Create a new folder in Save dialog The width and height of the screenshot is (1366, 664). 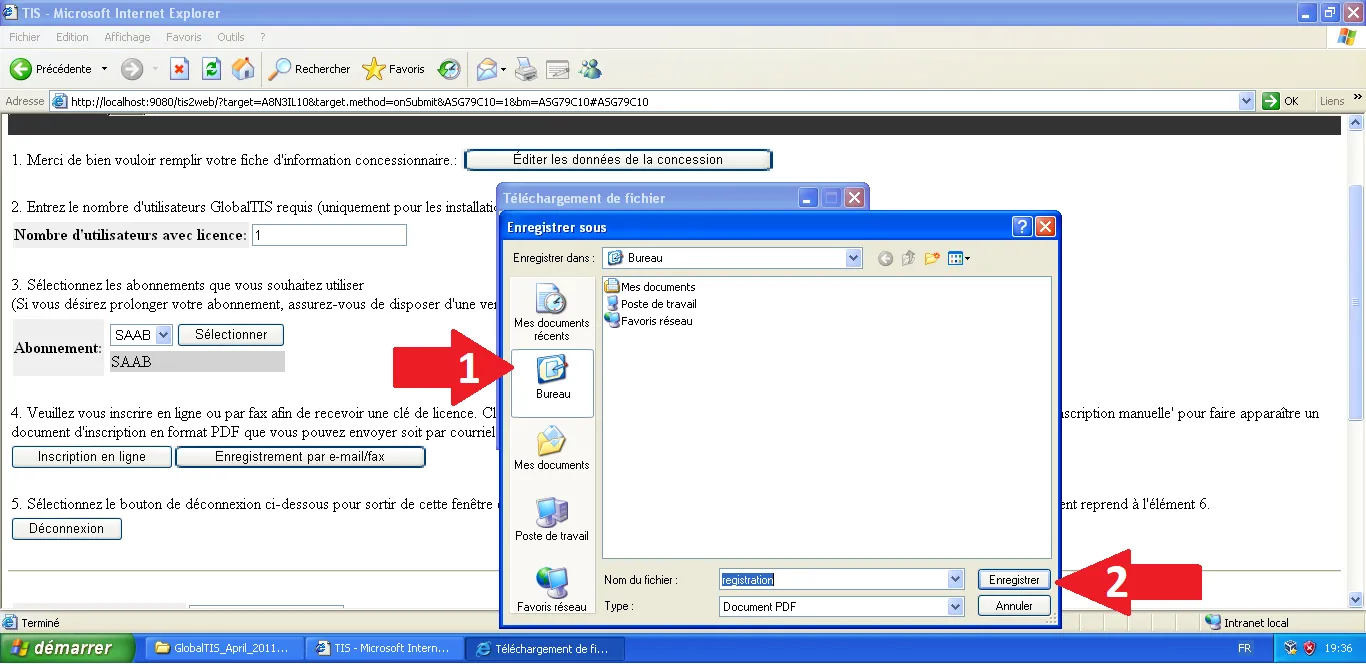[932, 257]
